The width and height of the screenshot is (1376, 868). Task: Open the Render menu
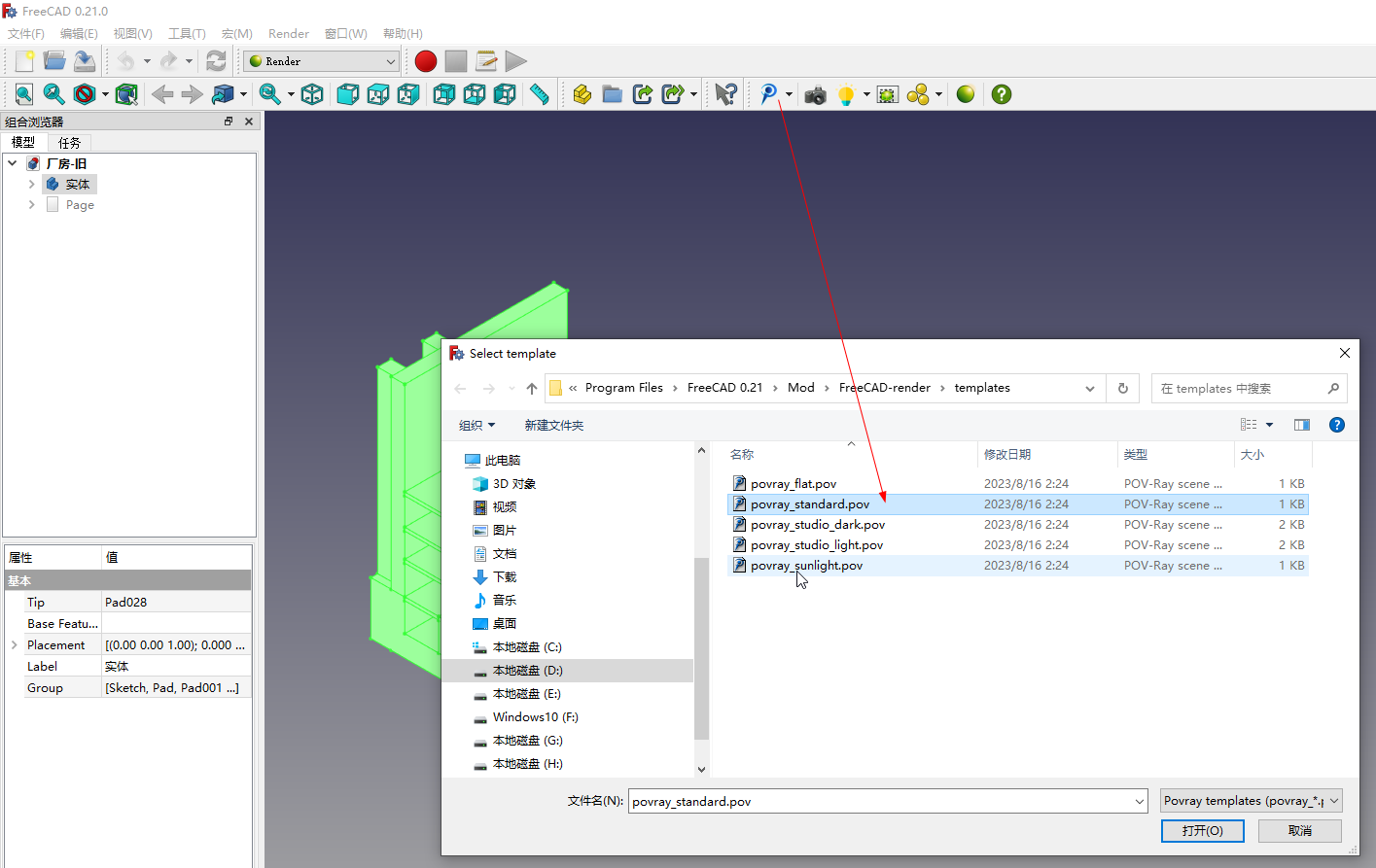coord(289,33)
